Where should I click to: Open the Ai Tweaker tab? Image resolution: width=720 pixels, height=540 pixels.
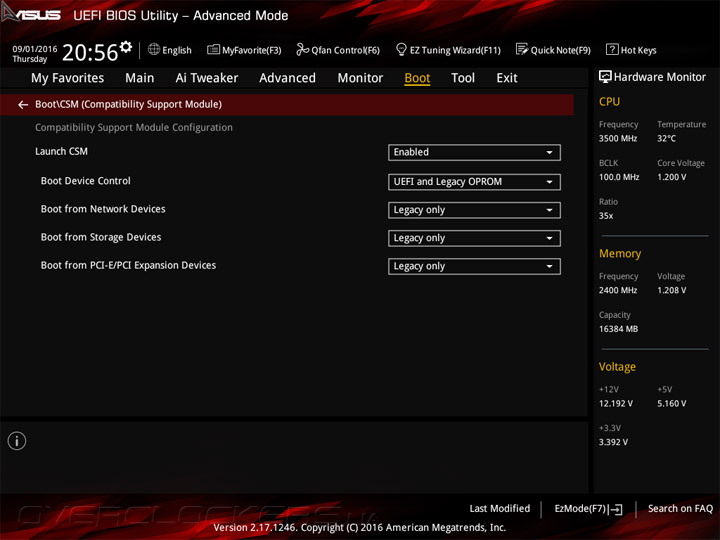pyautogui.click(x=207, y=78)
